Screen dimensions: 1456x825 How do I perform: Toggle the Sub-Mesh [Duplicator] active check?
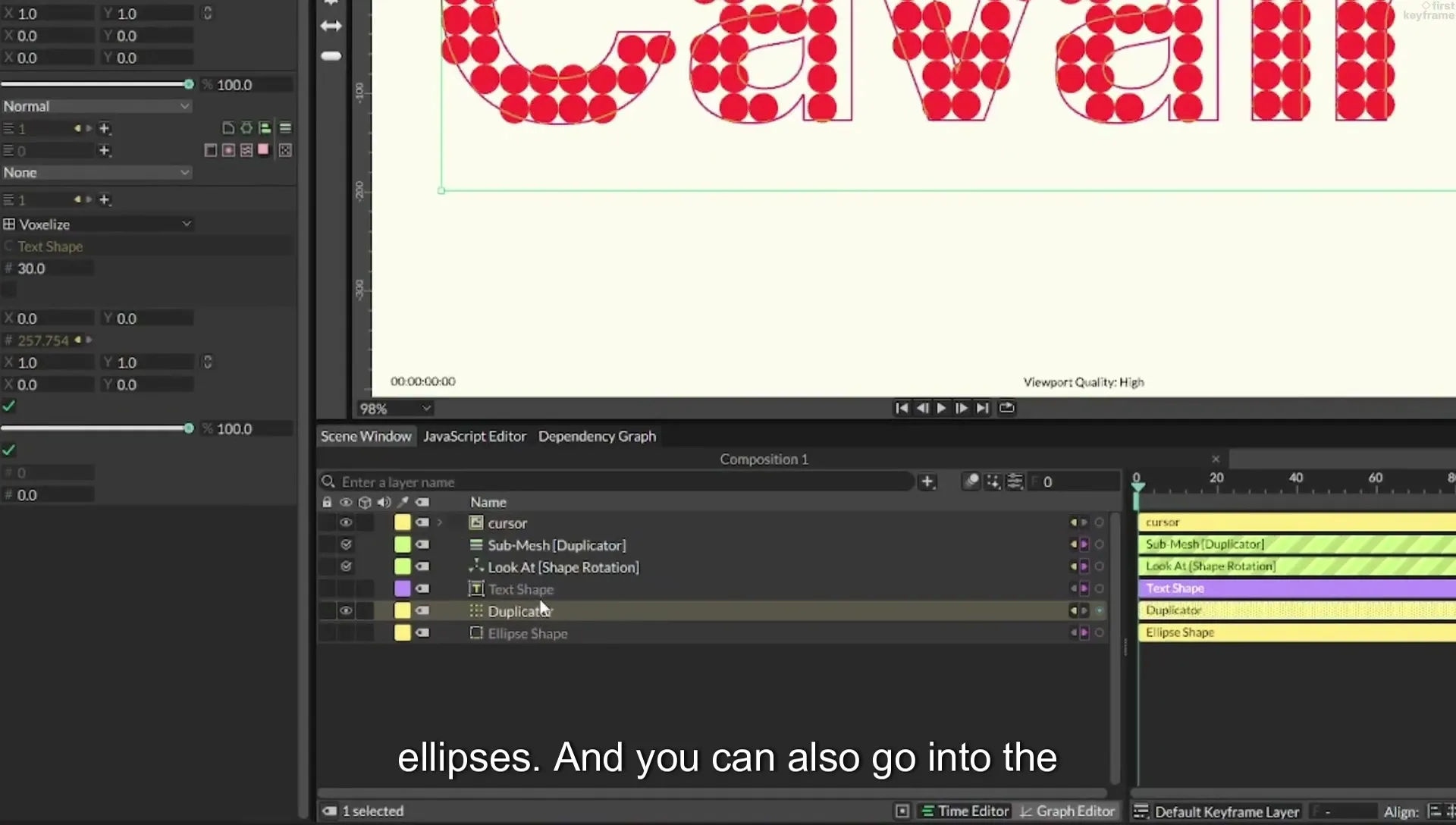pyautogui.click(x=346, y=544)
